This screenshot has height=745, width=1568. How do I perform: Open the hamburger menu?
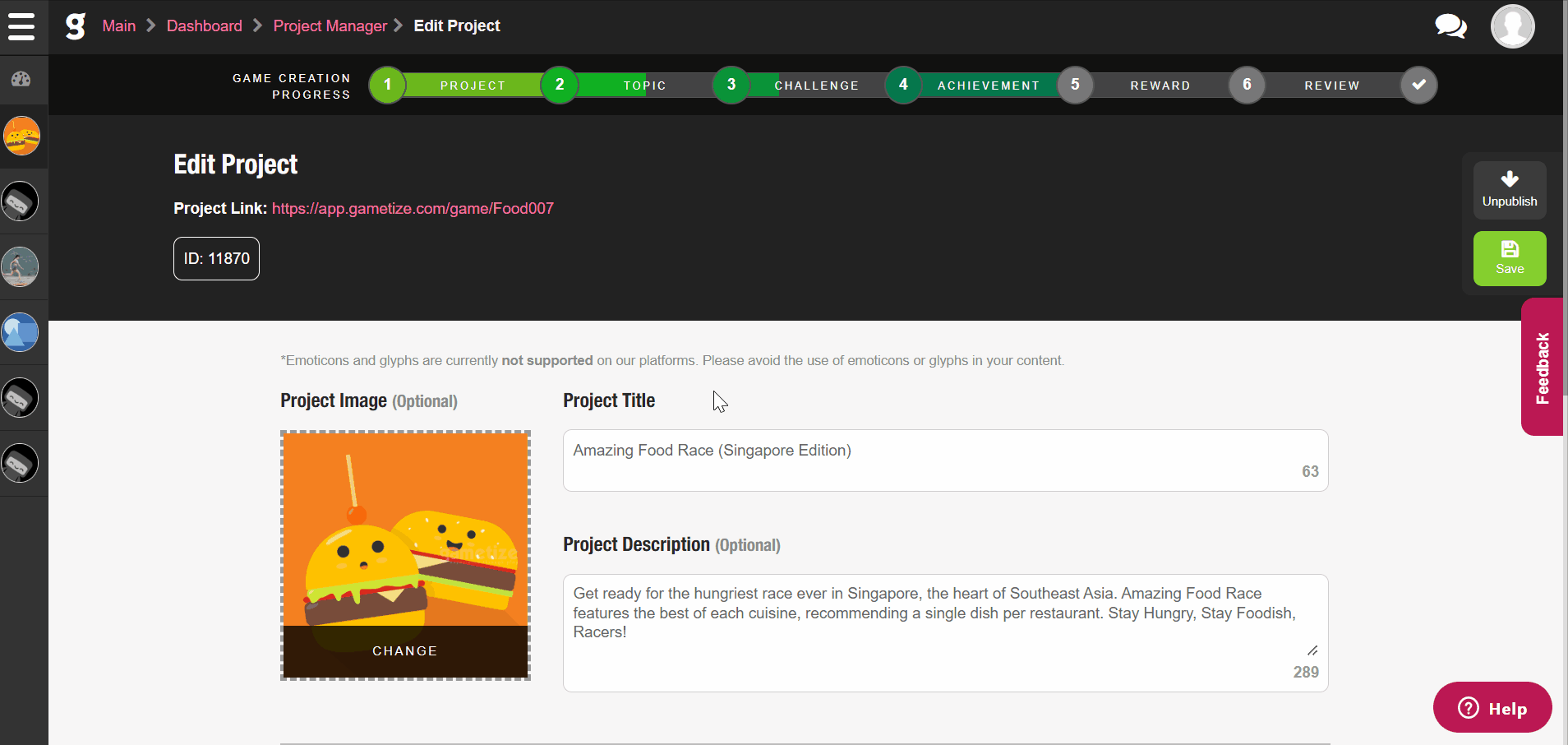click(x=21, y=26)
